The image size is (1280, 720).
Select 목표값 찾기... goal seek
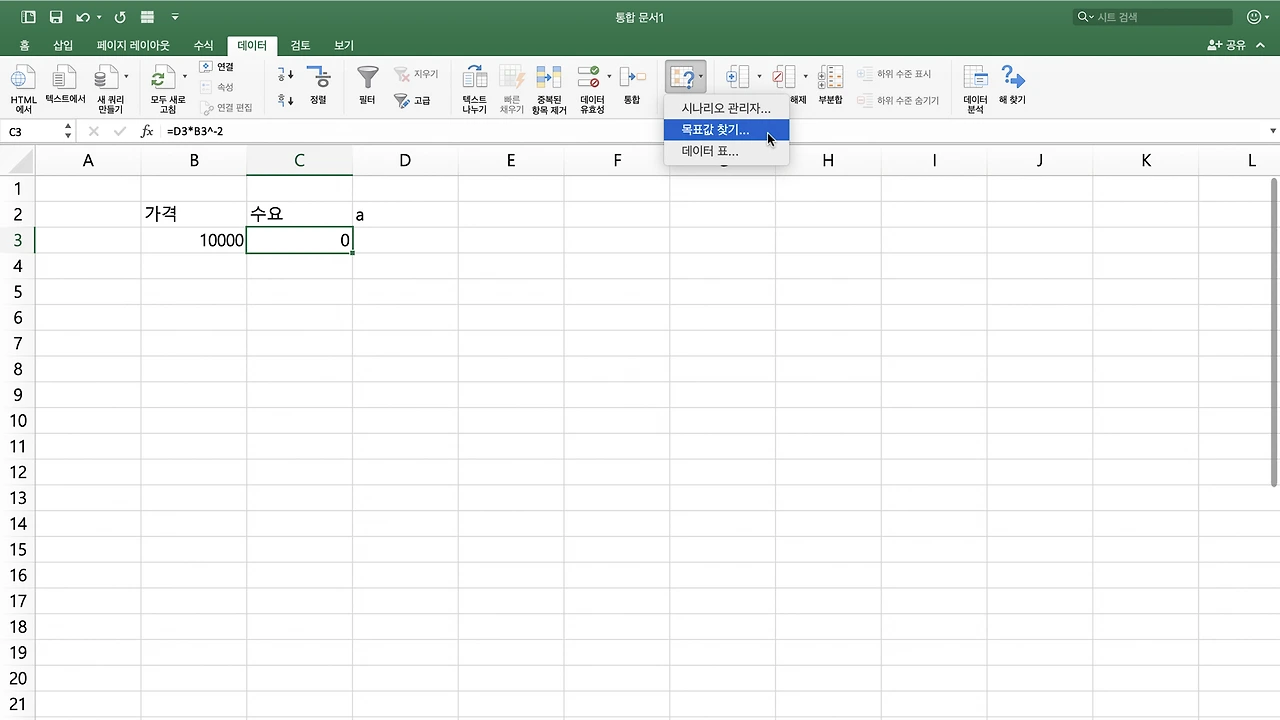coord(726,130)
